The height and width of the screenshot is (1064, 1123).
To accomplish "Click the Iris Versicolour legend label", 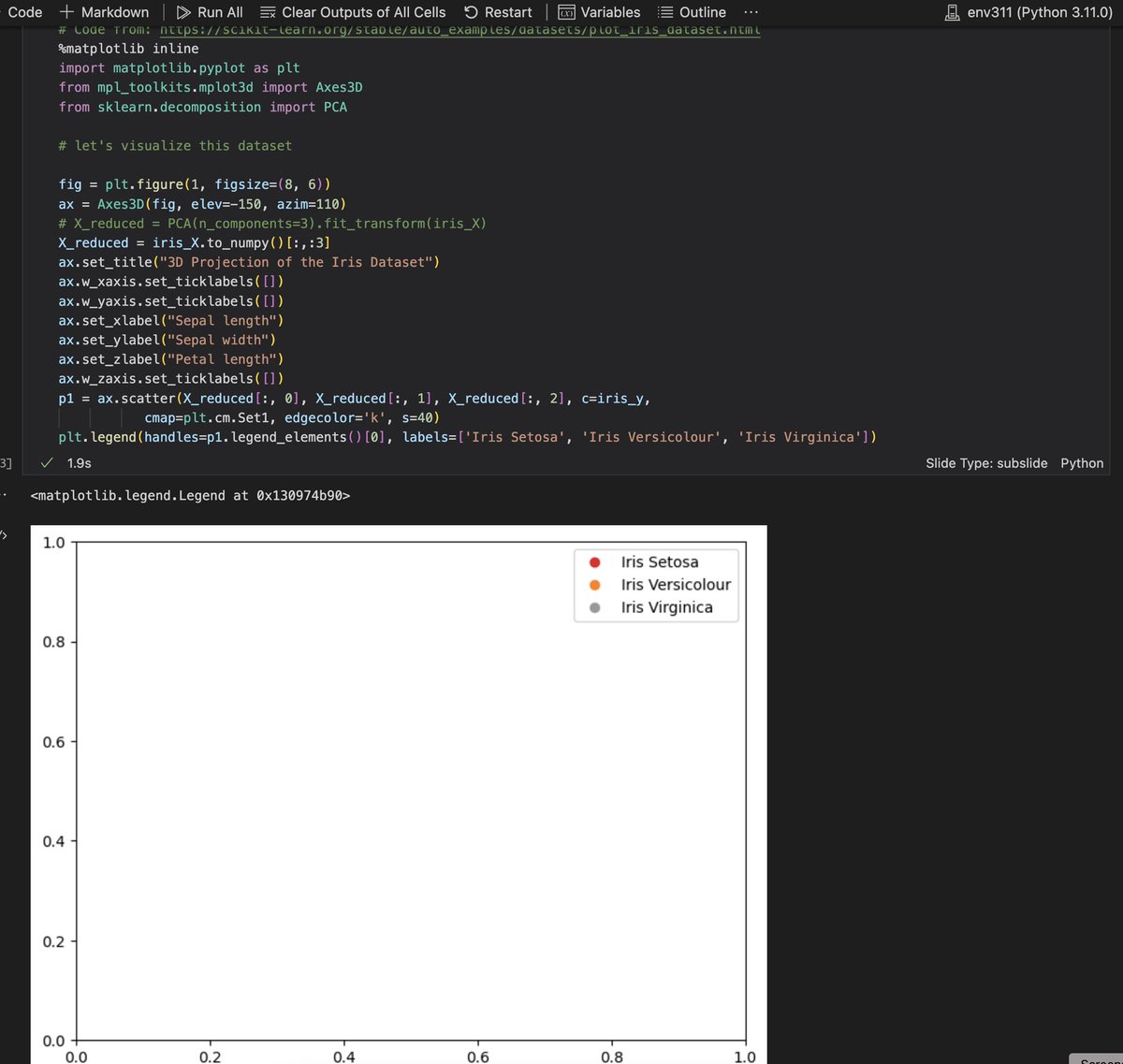I will [x=676, y=585].
